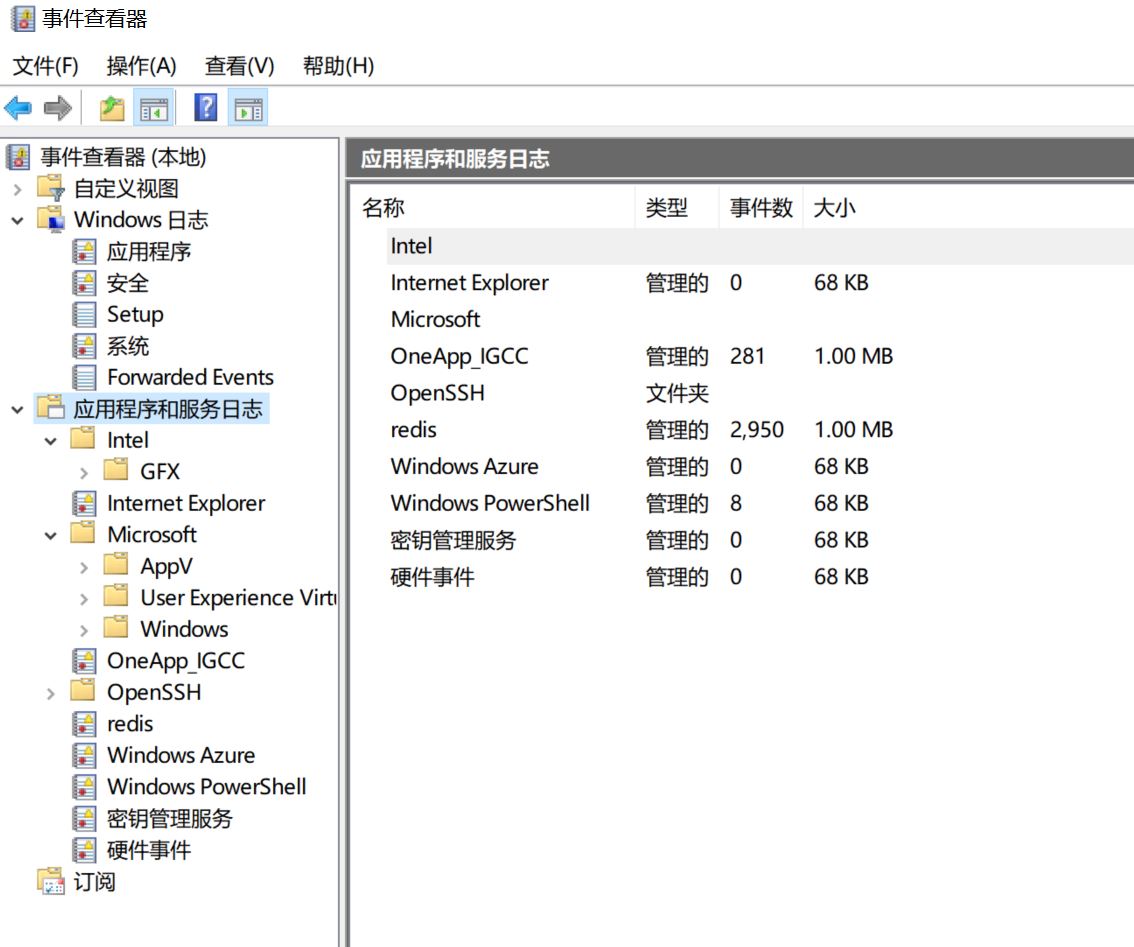This screenshot has width=1134, height=947.
Task: Collapse the 应用程序和服务日志 node
Action: (x=17, y=410)
